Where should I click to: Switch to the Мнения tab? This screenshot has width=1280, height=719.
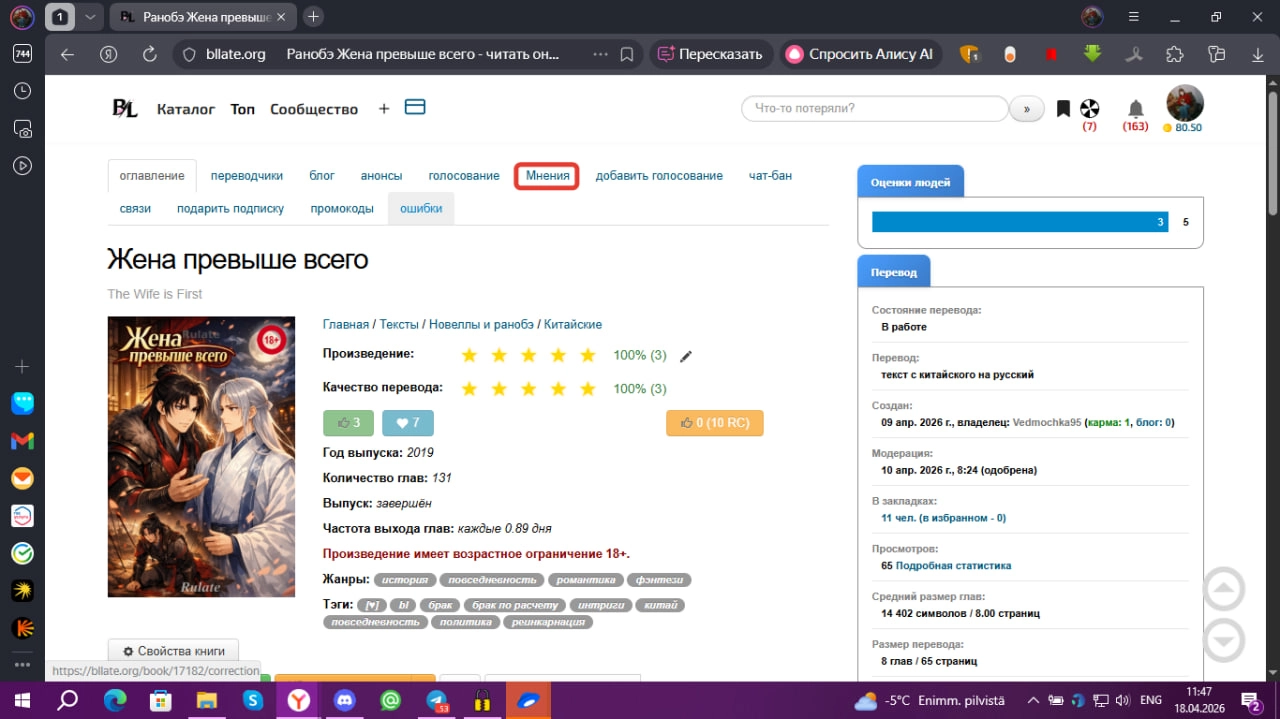point(547,176)
